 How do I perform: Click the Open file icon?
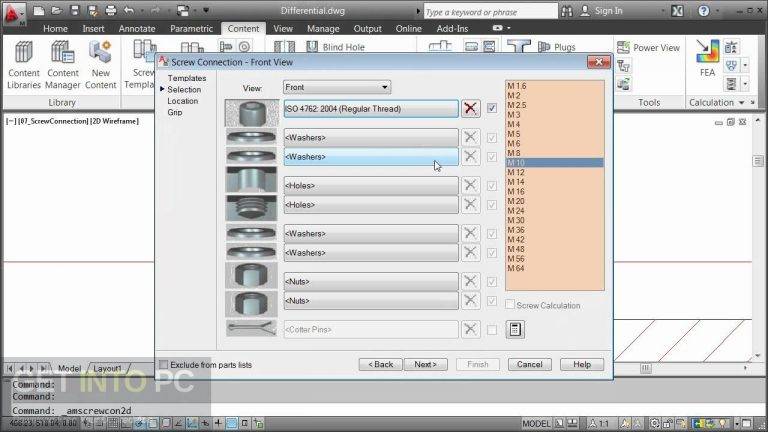57,10
